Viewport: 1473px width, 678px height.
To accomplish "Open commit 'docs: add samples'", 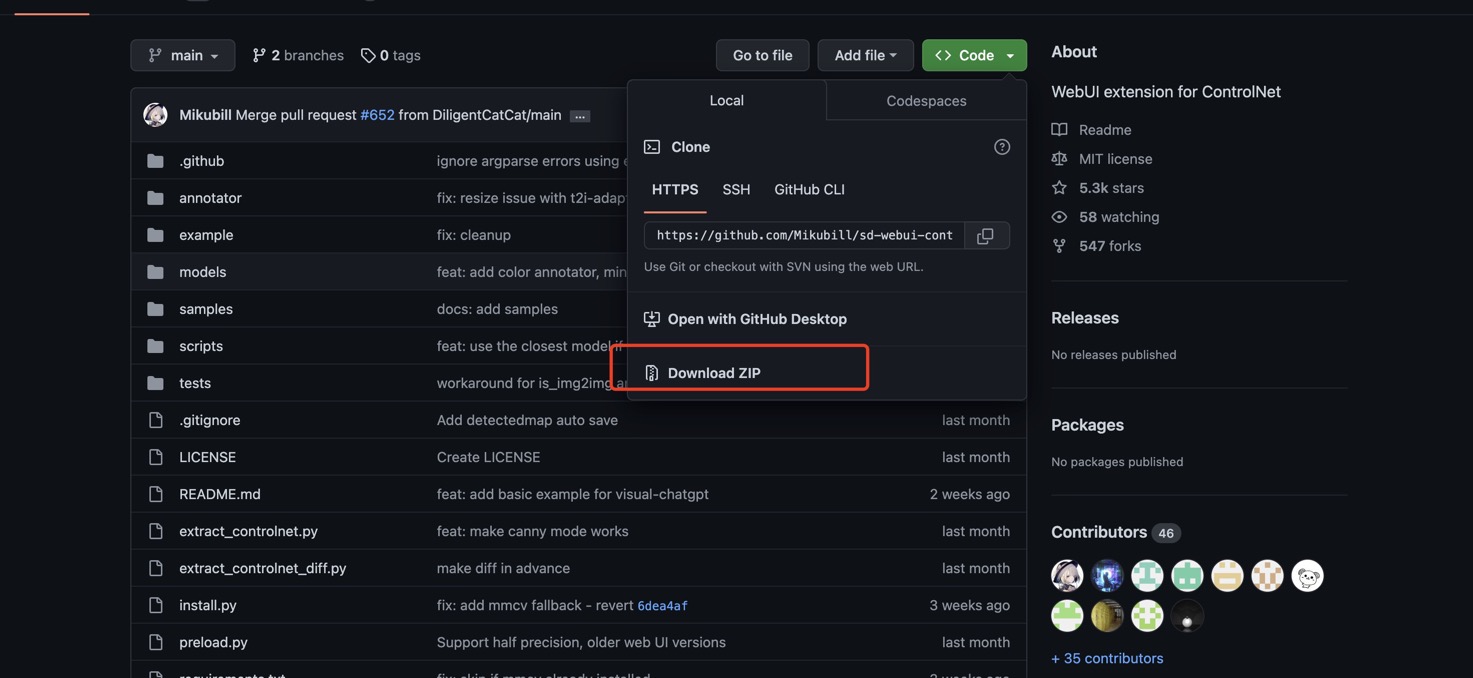I will (497, 309).
